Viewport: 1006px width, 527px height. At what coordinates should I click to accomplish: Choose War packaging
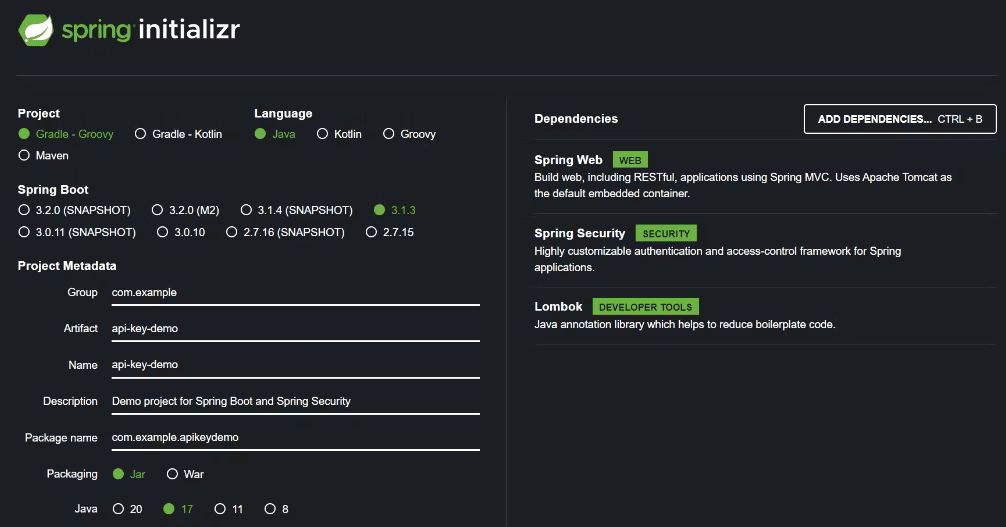click(x=185, y=474)
